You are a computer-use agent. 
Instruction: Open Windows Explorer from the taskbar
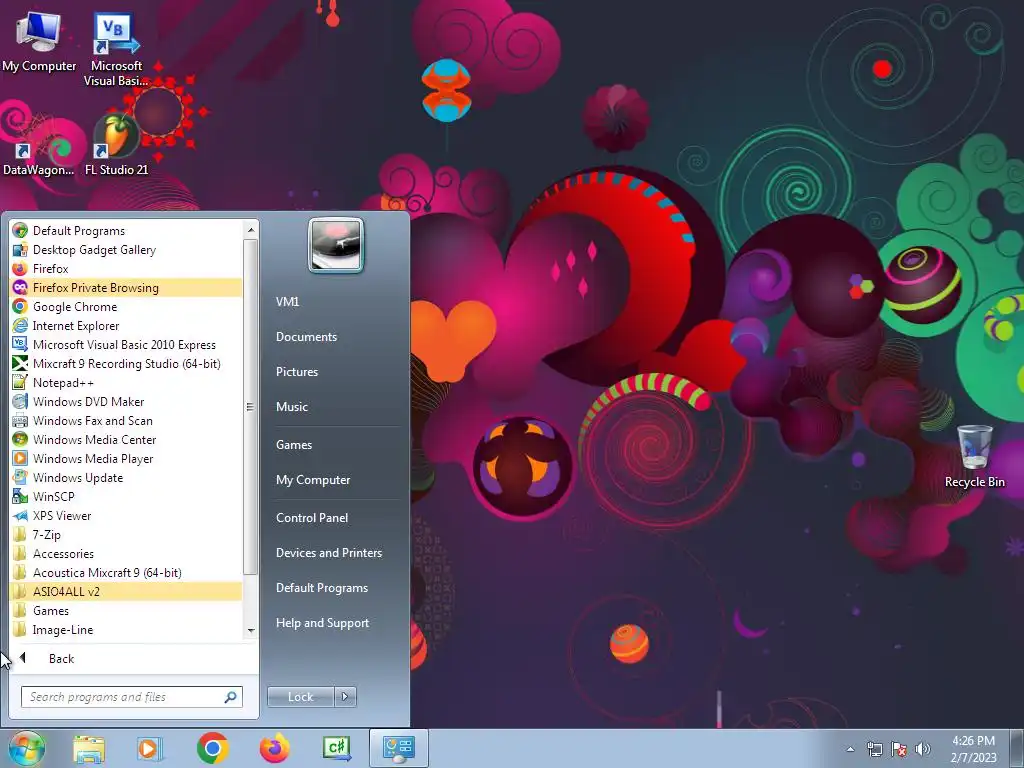pos(89,748)
